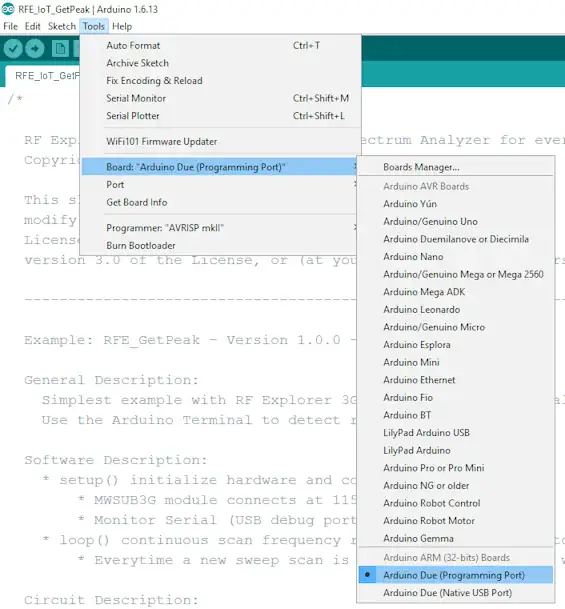Launch WiFi101 Firmware Updater
The width and height of the screenshot is (565, 609).
[221, 141]
